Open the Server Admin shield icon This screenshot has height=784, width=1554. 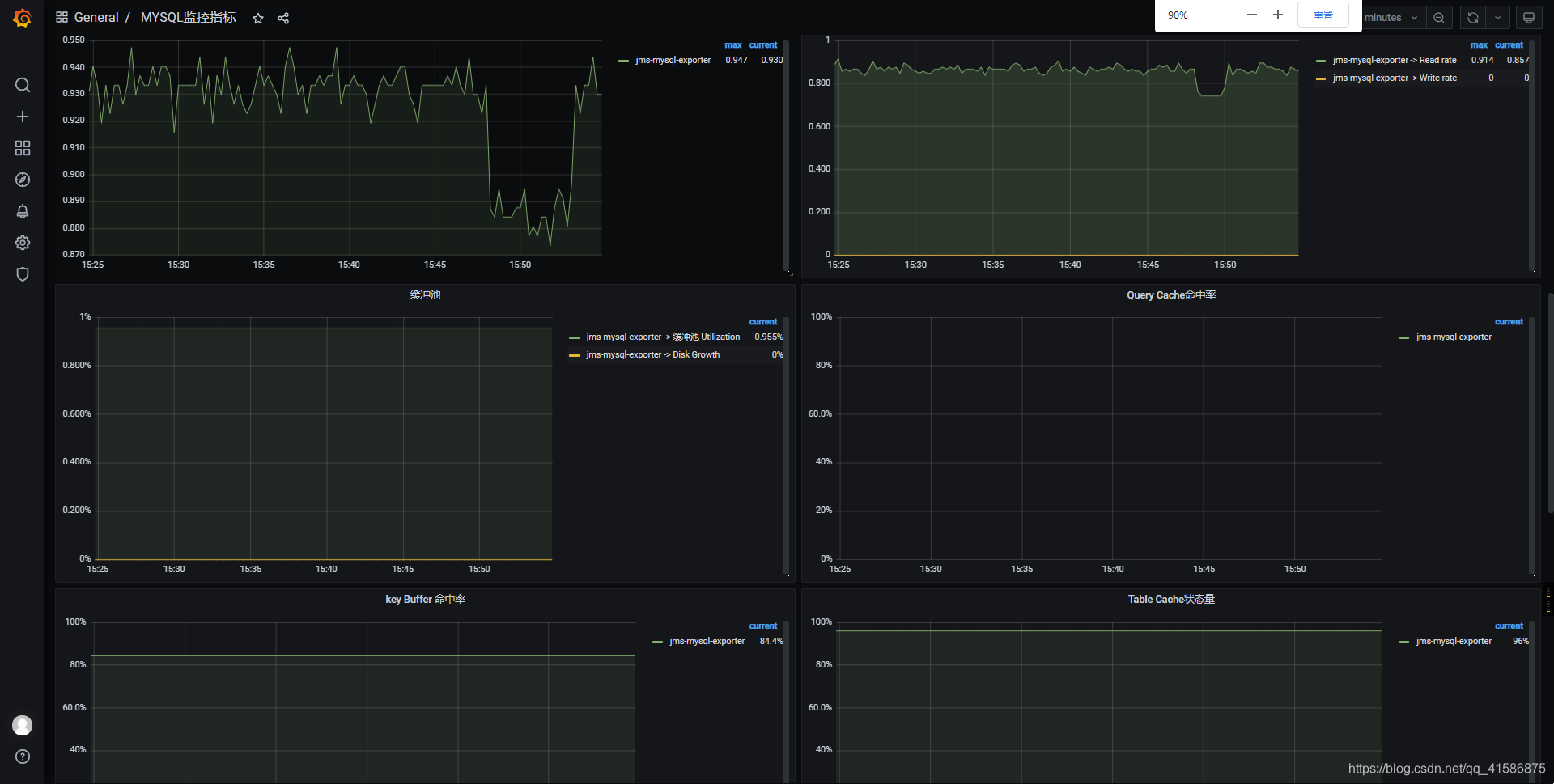click(x=23, y=274)
